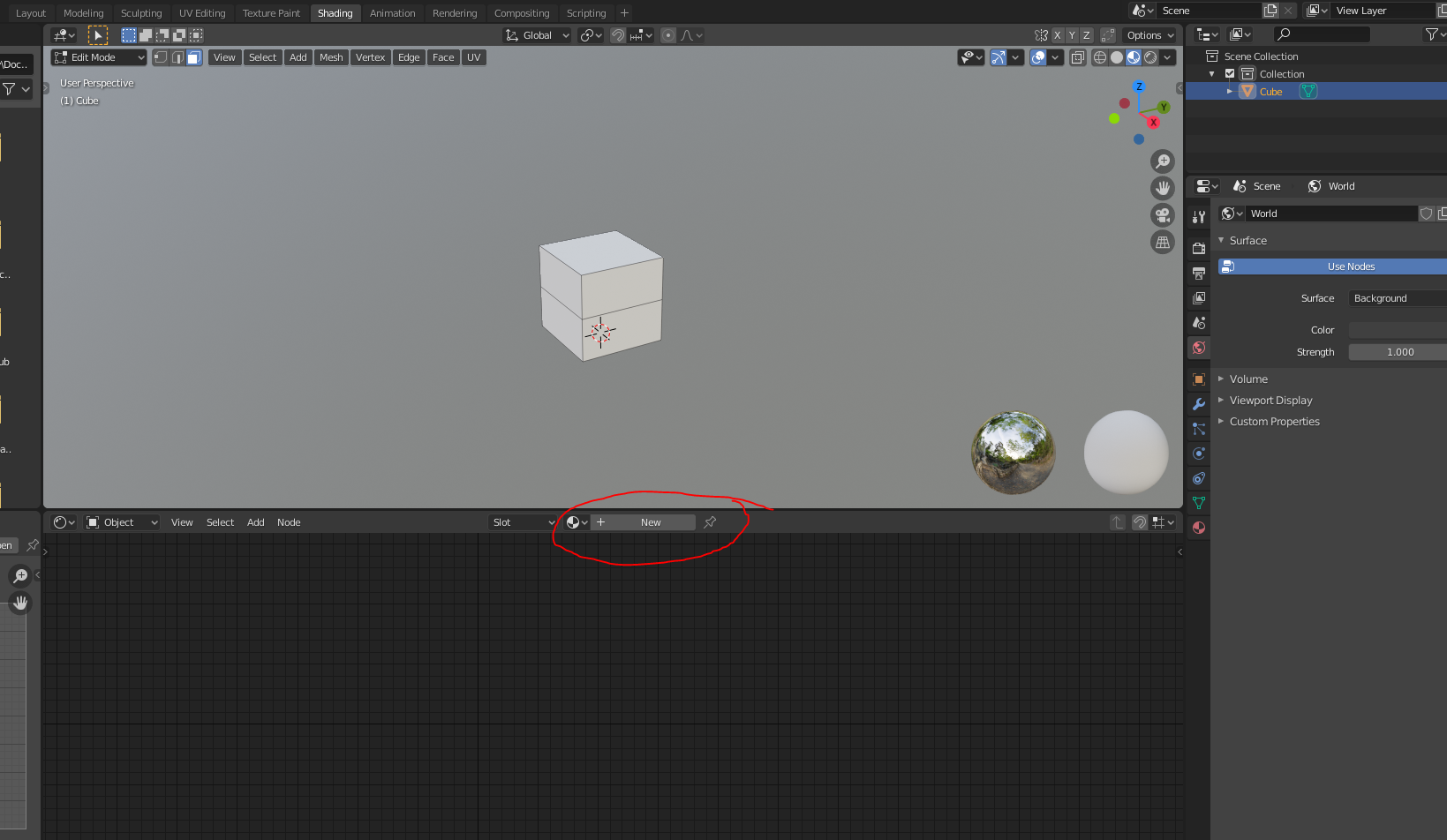This screenshot has height=840, width=1447.
Task: Switch to solid viewport shading
Action: [x=1117, y=57]
